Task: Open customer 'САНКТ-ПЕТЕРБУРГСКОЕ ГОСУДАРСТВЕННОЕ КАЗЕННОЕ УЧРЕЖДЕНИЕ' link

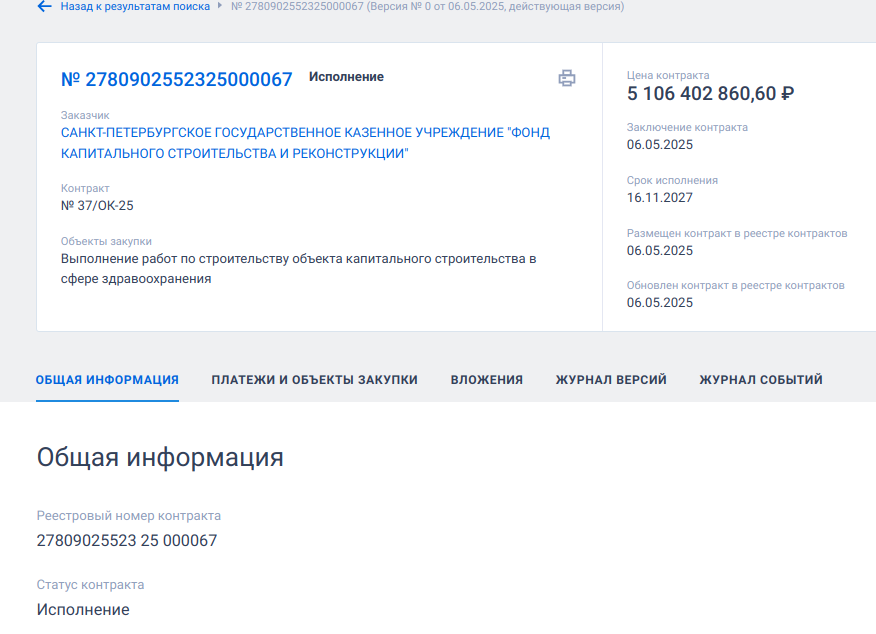Action: coord(305,143)
